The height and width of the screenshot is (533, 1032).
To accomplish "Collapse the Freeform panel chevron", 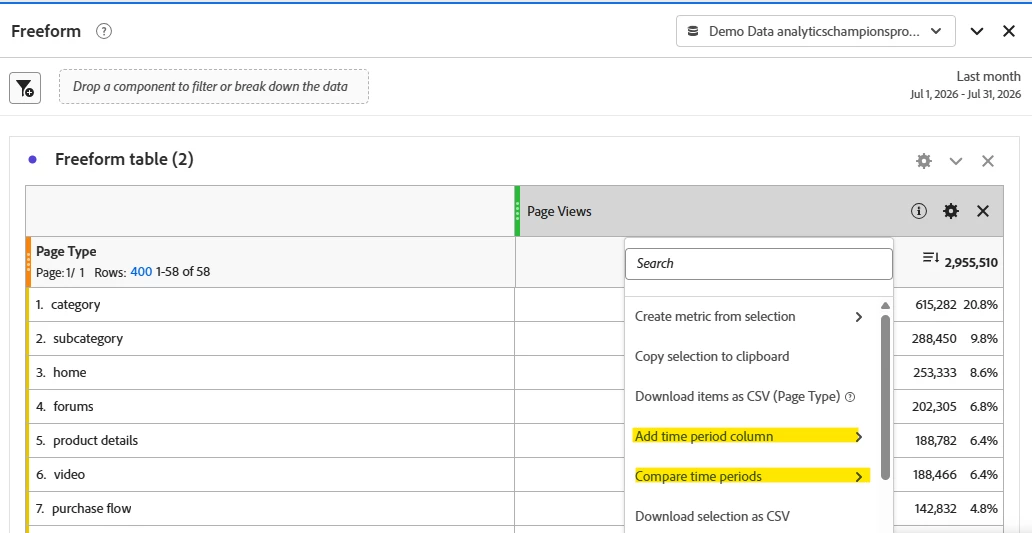I will click(977, 31).
